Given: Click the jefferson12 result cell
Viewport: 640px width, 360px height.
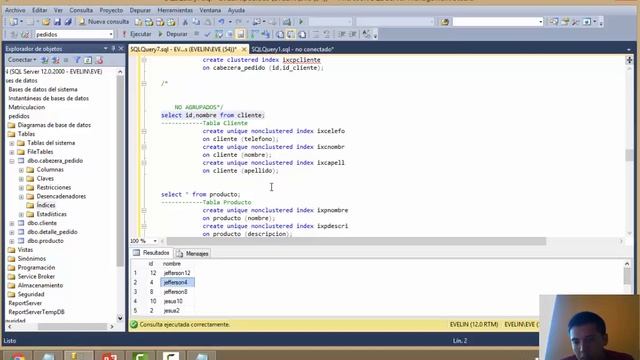Looking at the screenshot, I should tap(177, 273).
